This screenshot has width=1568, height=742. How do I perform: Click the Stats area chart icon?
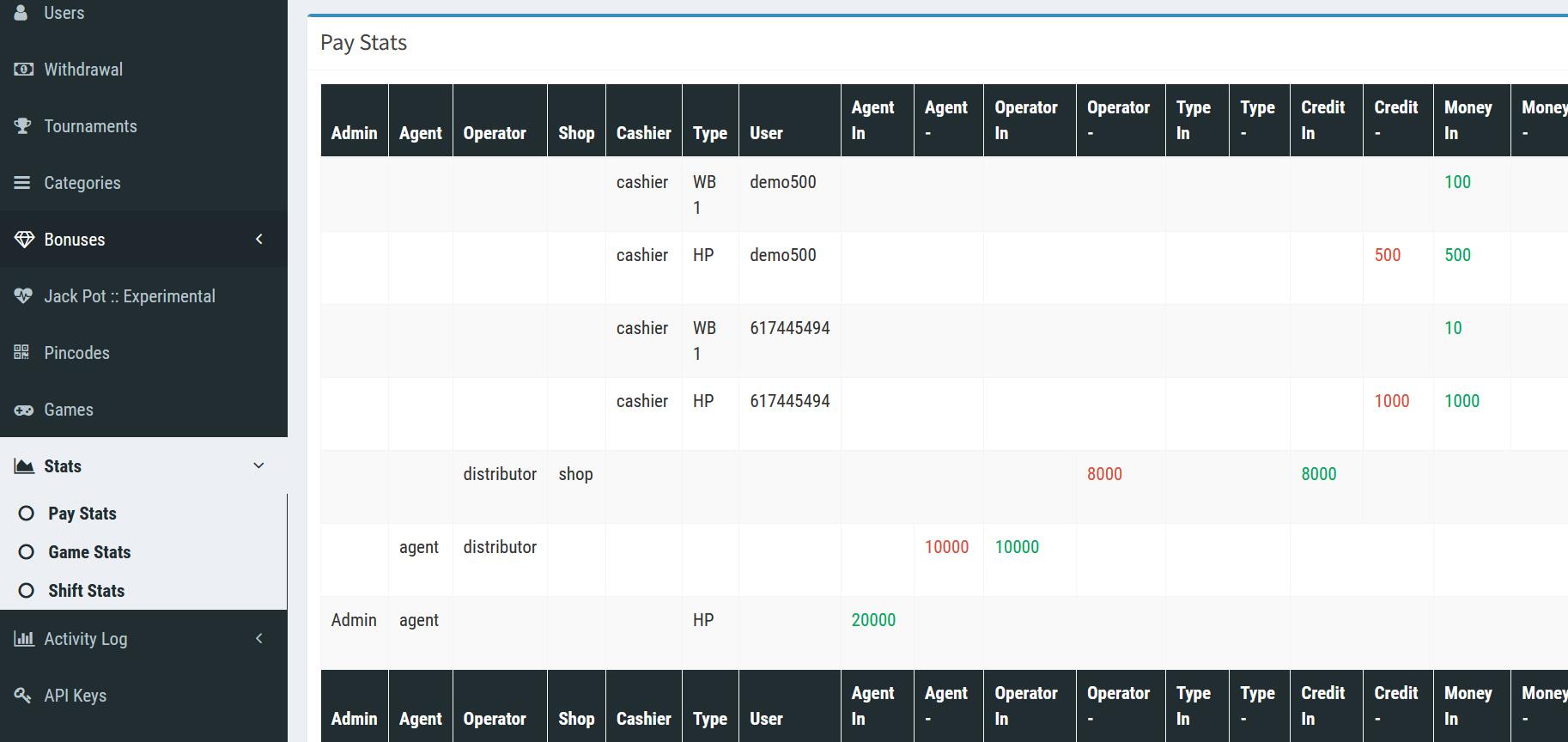24,466
